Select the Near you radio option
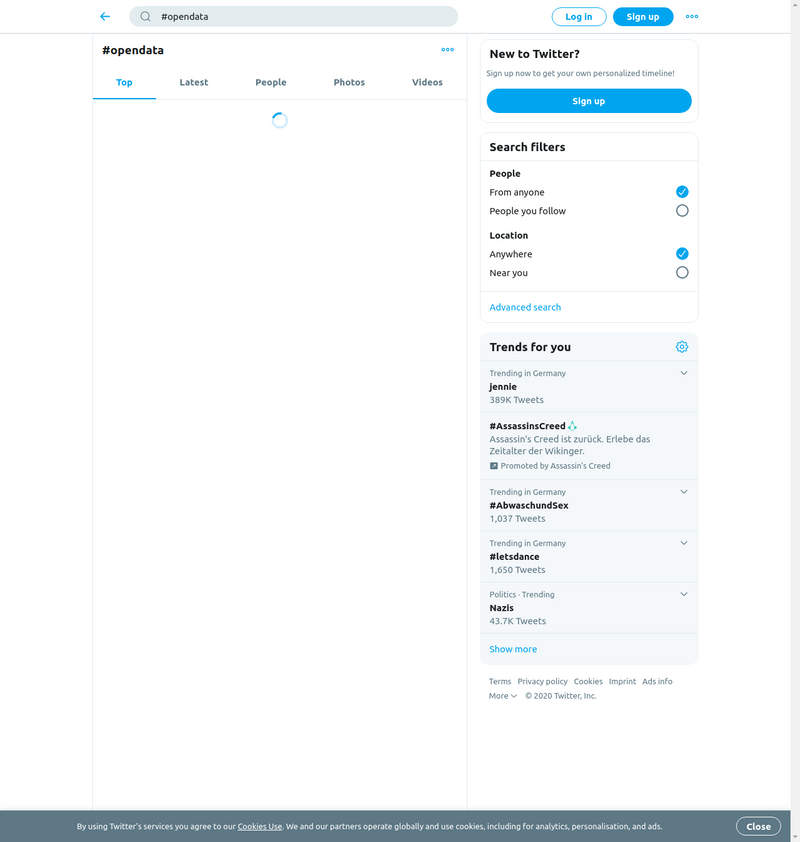This screenshot has width=800, height=842. 682,272
